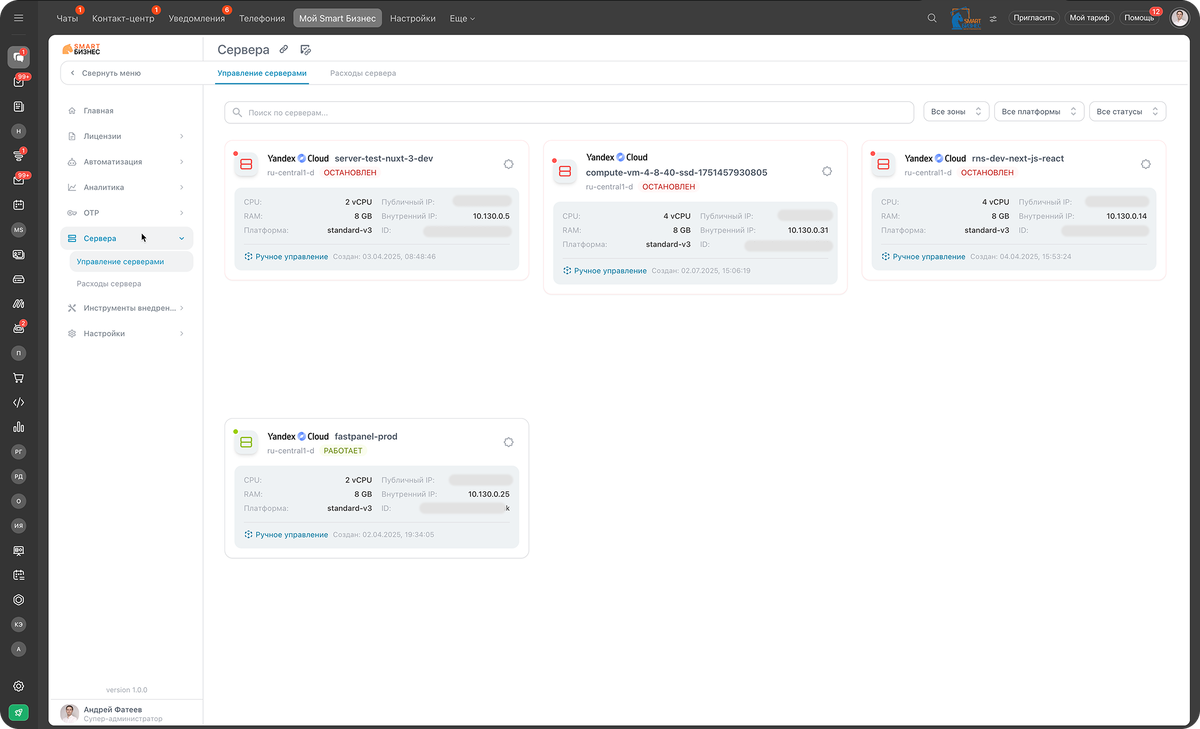The image size is (1200, 729).
Task: Open settings gear on compute-vm-4-8-40-ssd card
Action: 827,171
